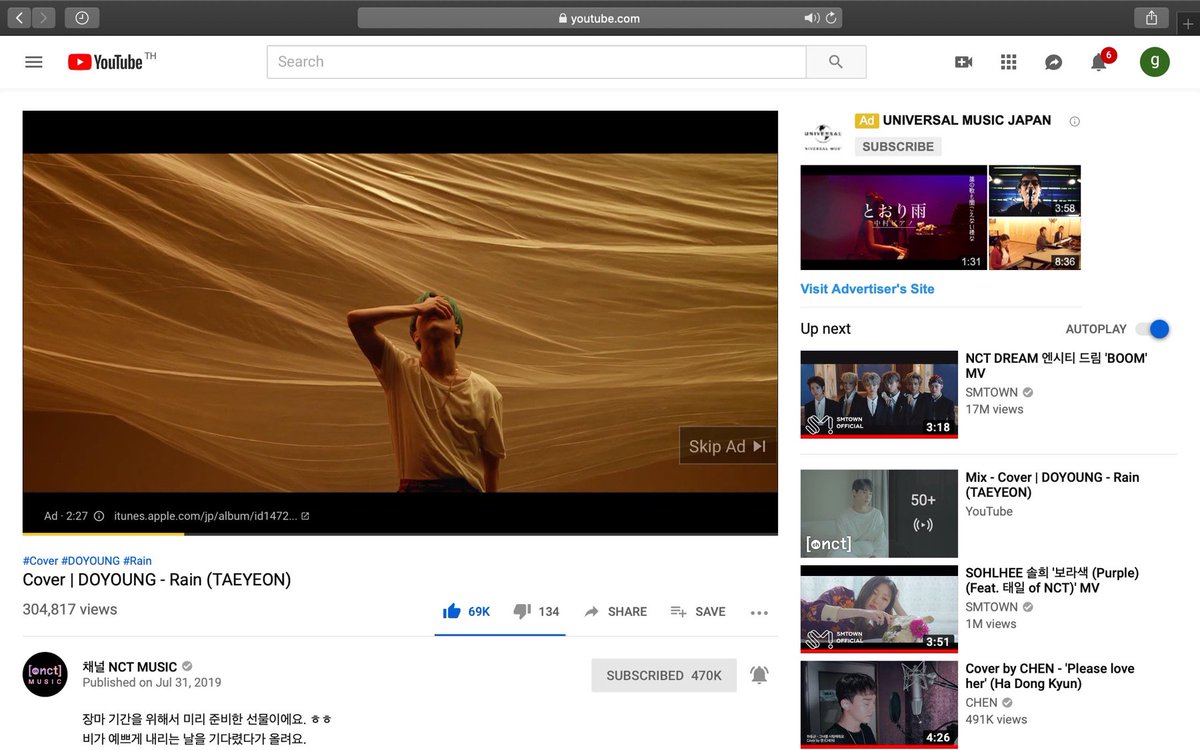Turn off the AUTOPLAY switch
Viewport: 1200px width, 750px height.
point(1153,329)
